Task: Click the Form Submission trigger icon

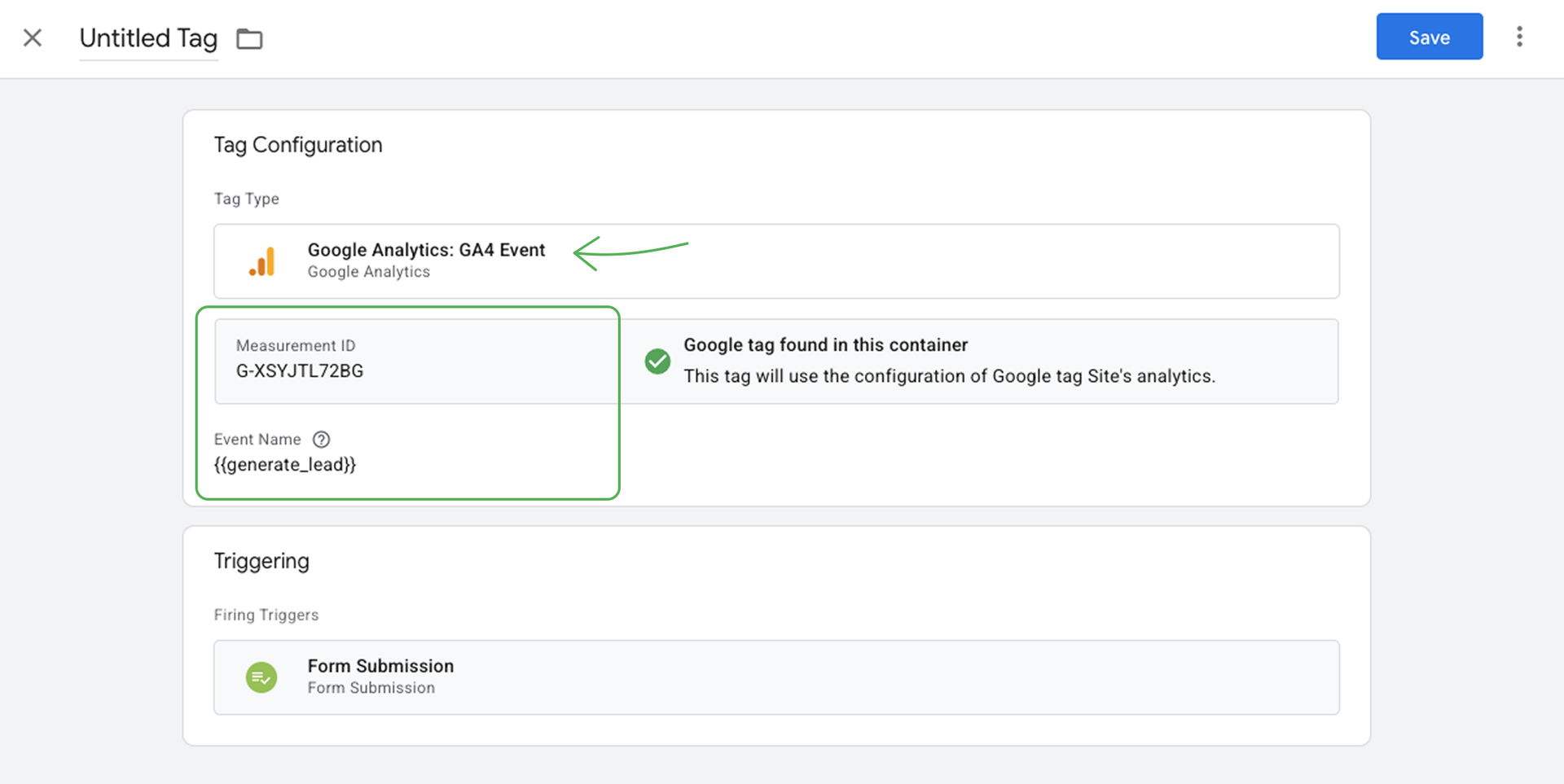Action: [261, 677]
